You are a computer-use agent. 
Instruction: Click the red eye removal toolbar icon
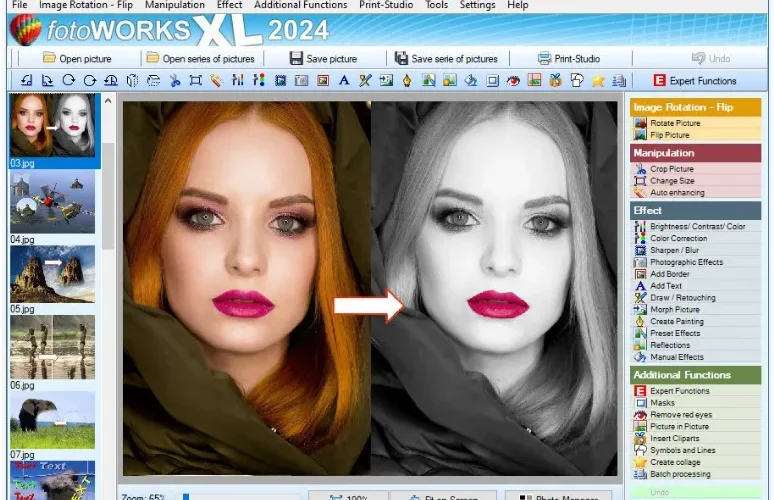pos(513,80)
